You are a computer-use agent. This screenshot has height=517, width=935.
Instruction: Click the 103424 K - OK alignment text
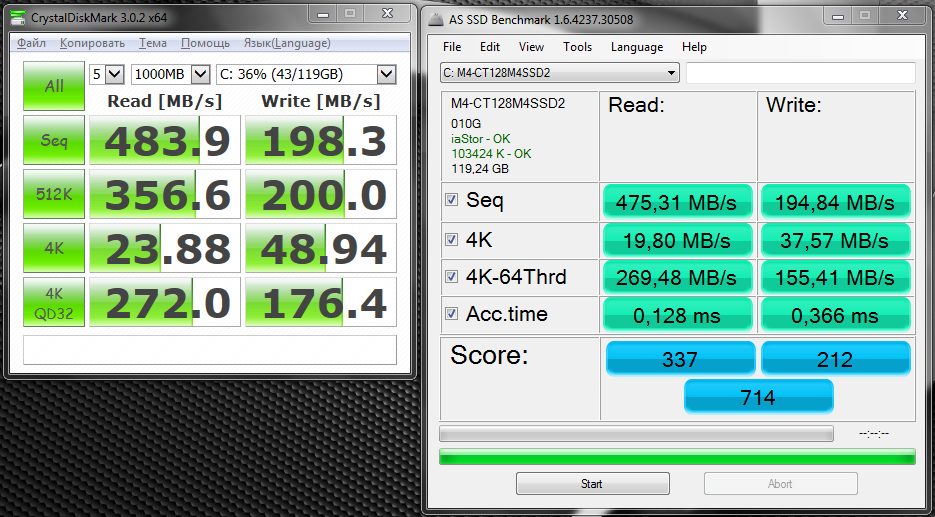[491, 153]
